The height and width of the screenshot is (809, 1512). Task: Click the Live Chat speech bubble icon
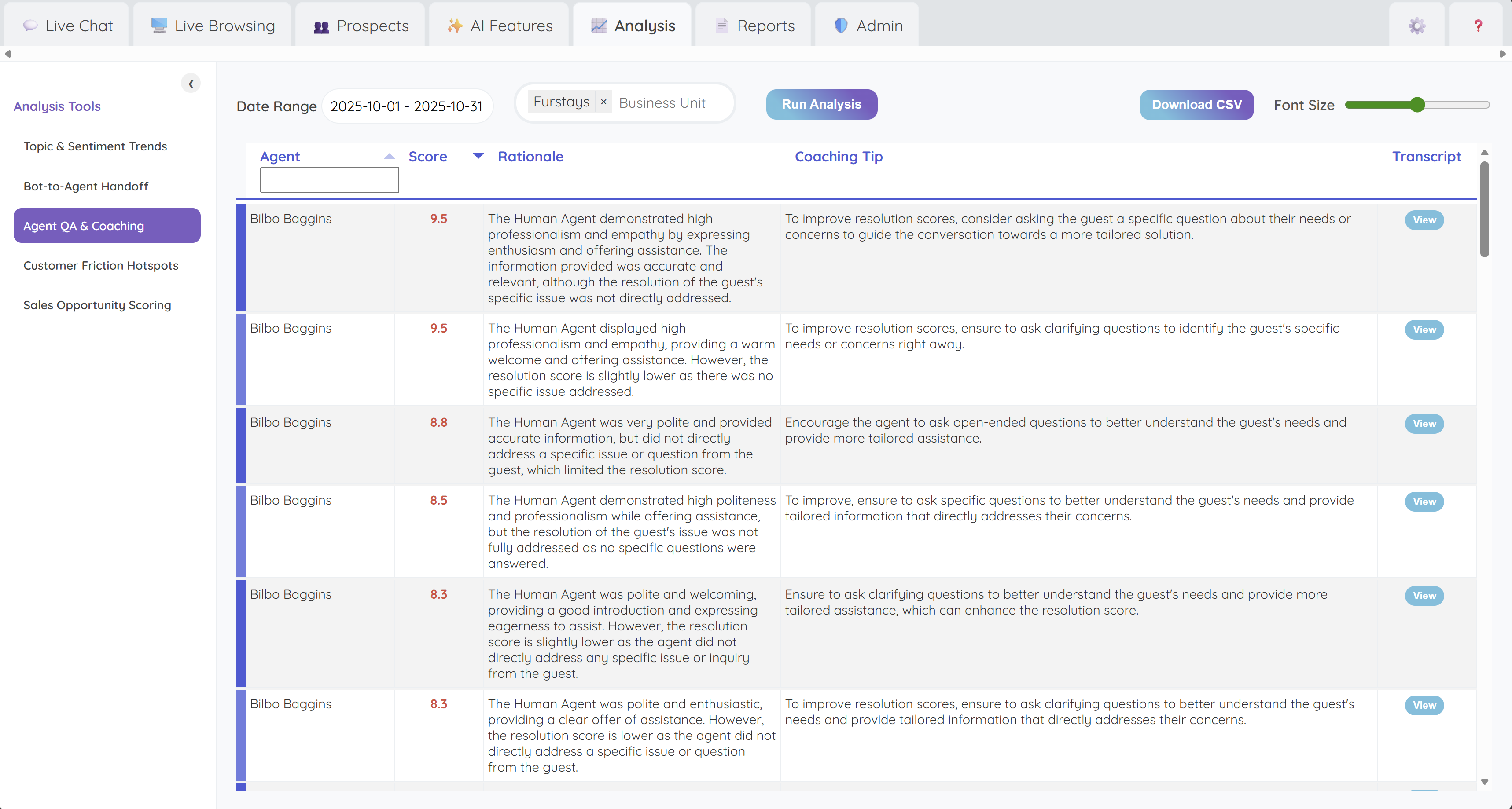[30, 26]
